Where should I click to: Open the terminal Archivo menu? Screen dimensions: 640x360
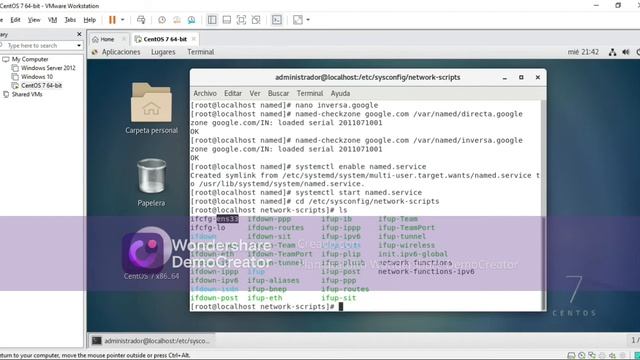205,93
